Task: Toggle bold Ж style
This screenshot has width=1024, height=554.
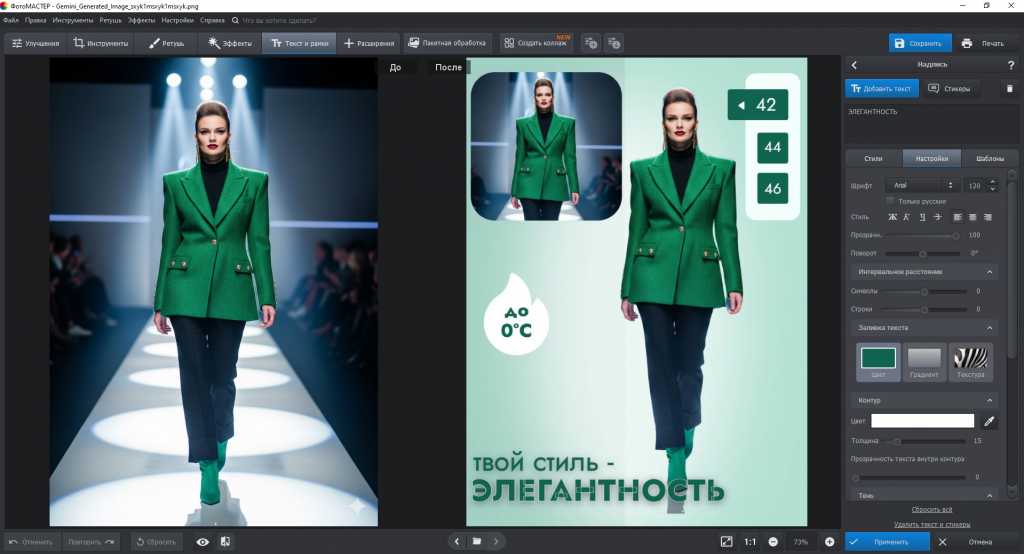Action: 892,217
